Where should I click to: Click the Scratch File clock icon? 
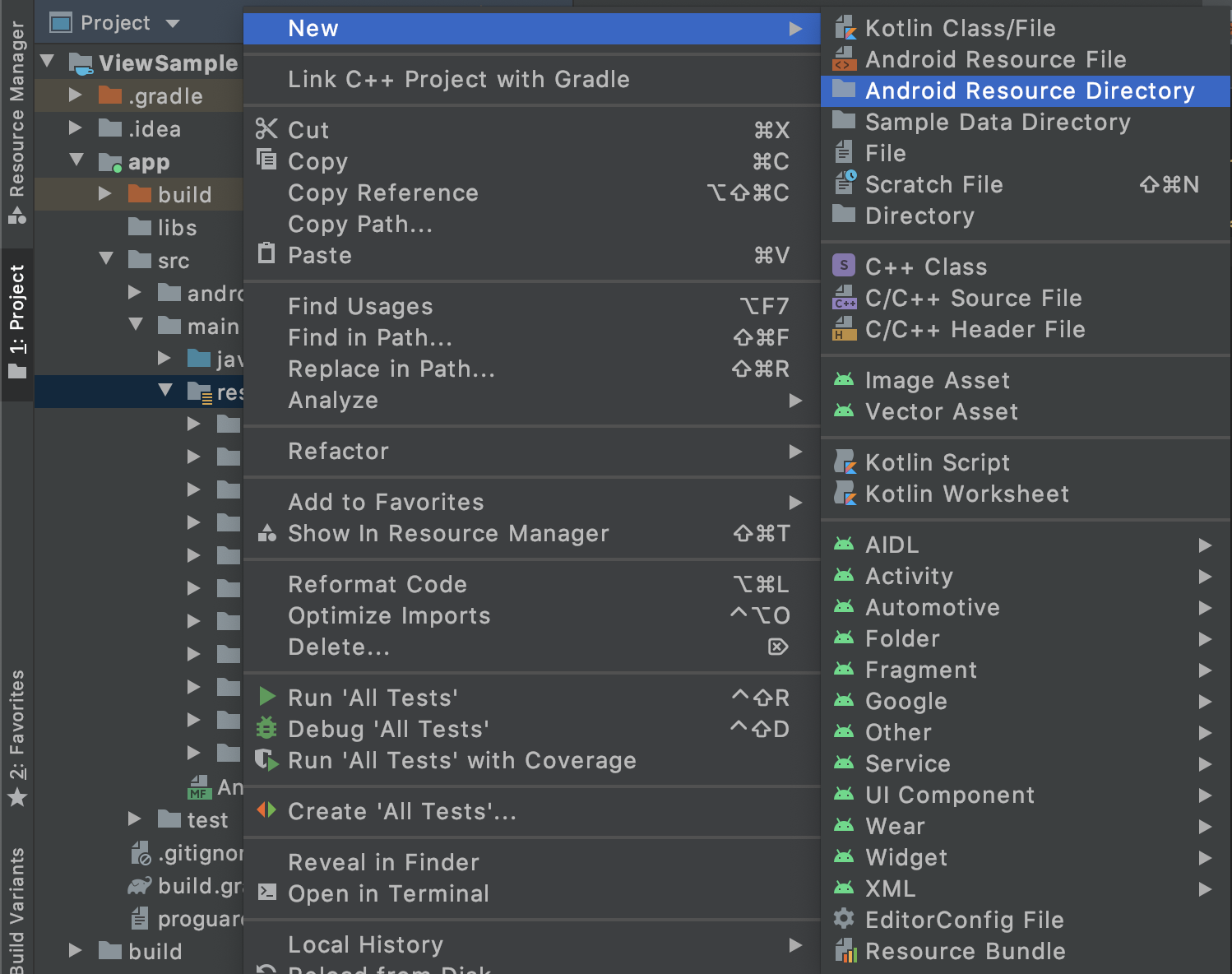pos(845,183)
